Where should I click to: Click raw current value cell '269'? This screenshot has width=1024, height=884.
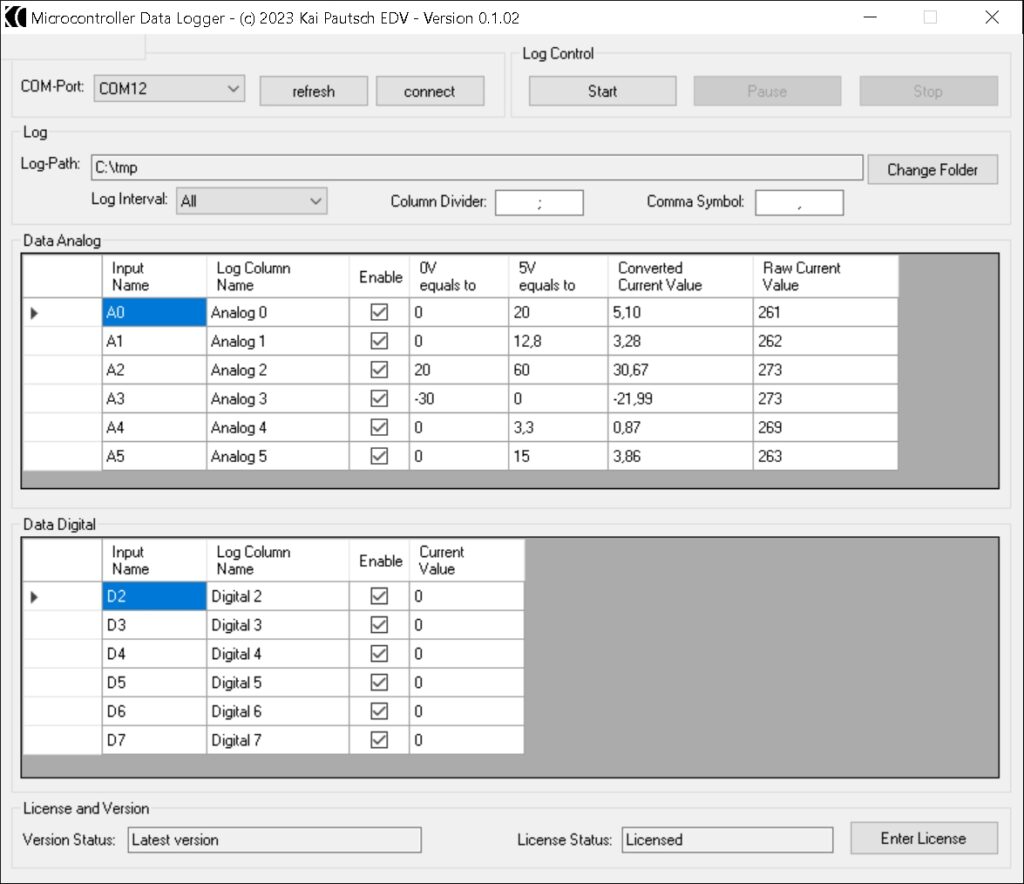coord(825,427)
